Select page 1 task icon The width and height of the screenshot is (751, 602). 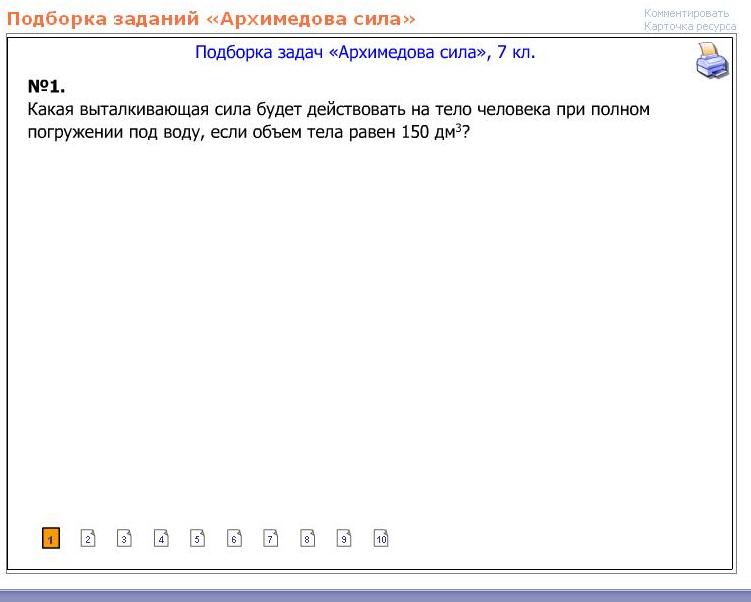pos(51,538)
